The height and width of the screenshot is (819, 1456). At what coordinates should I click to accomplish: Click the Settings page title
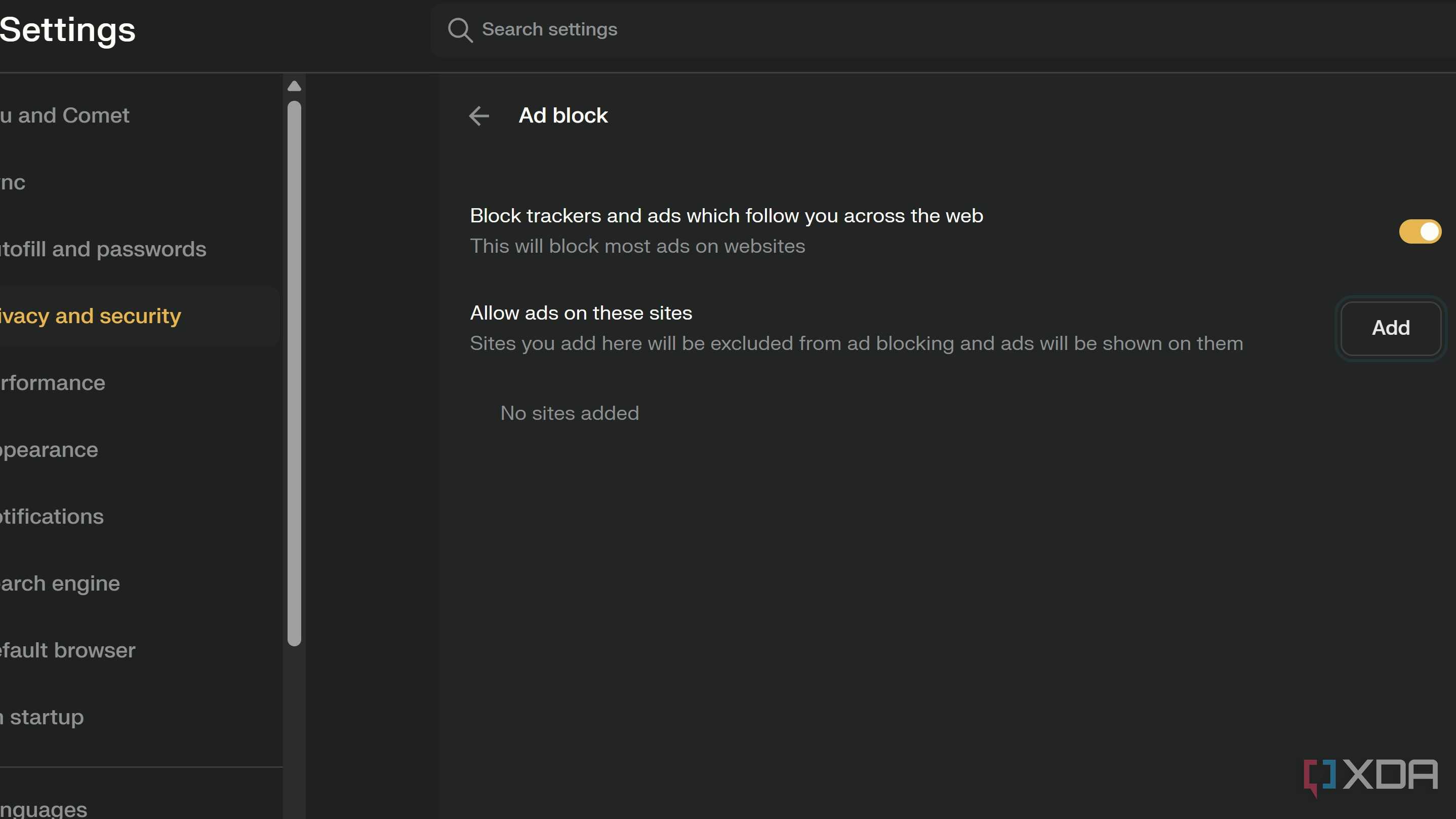click(x=67, y=29)
